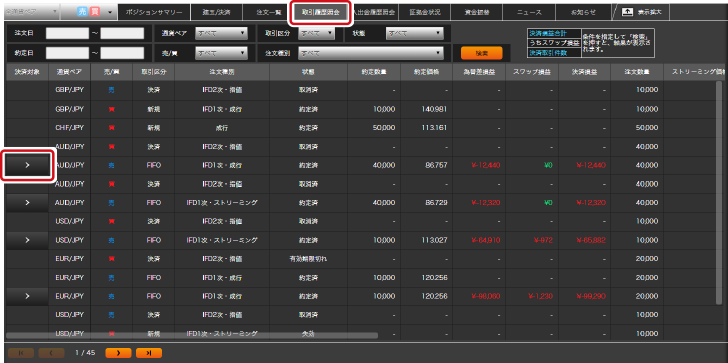Click the 表示拡大 expand-display icon
The width and height of the screenshot is (728, 363).
pyautogui.click(x=627, y=12)
